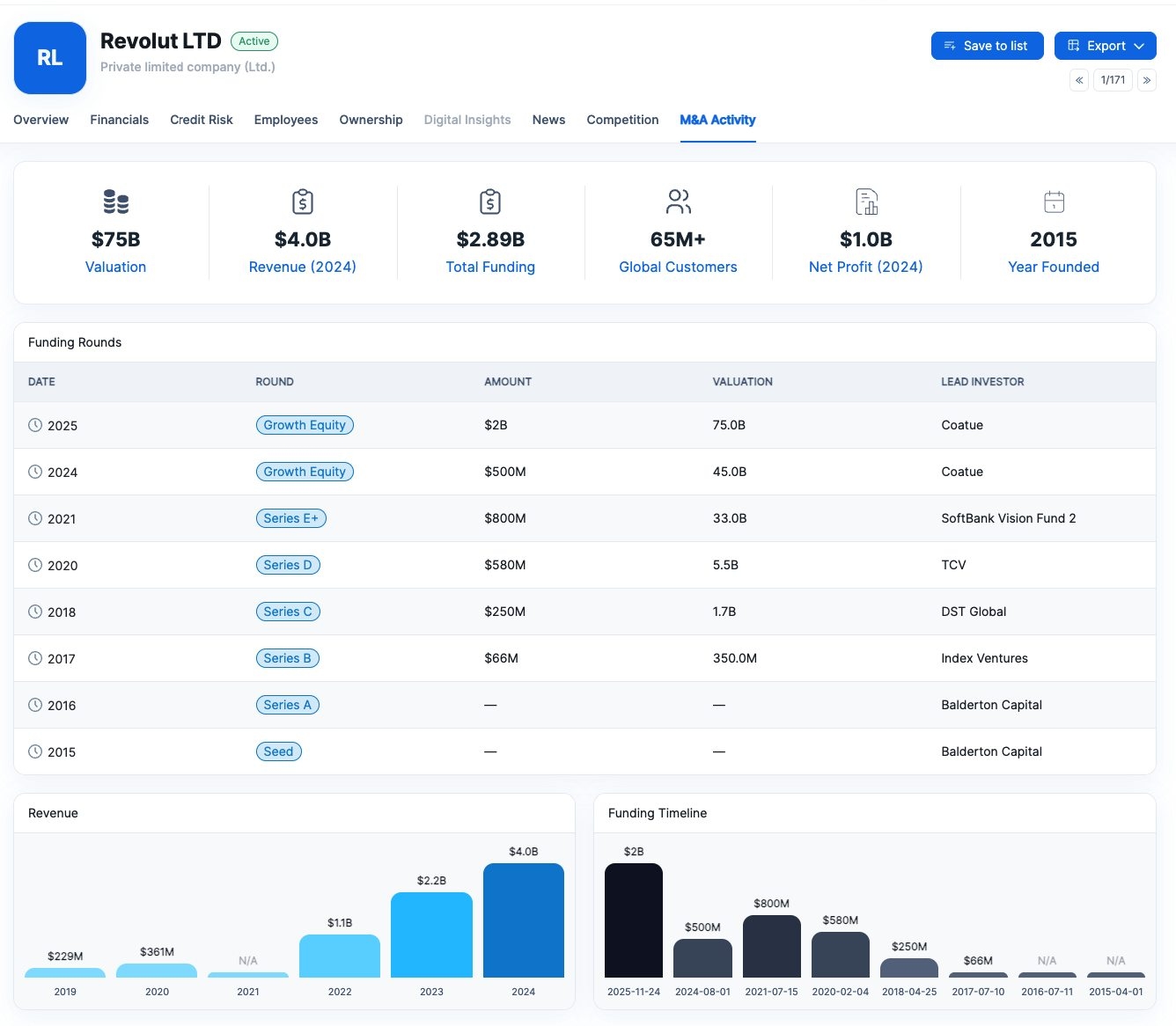Click the DATE column header
The height and width of the screenshot is (1026, 1176).
(x=41, y=382)
